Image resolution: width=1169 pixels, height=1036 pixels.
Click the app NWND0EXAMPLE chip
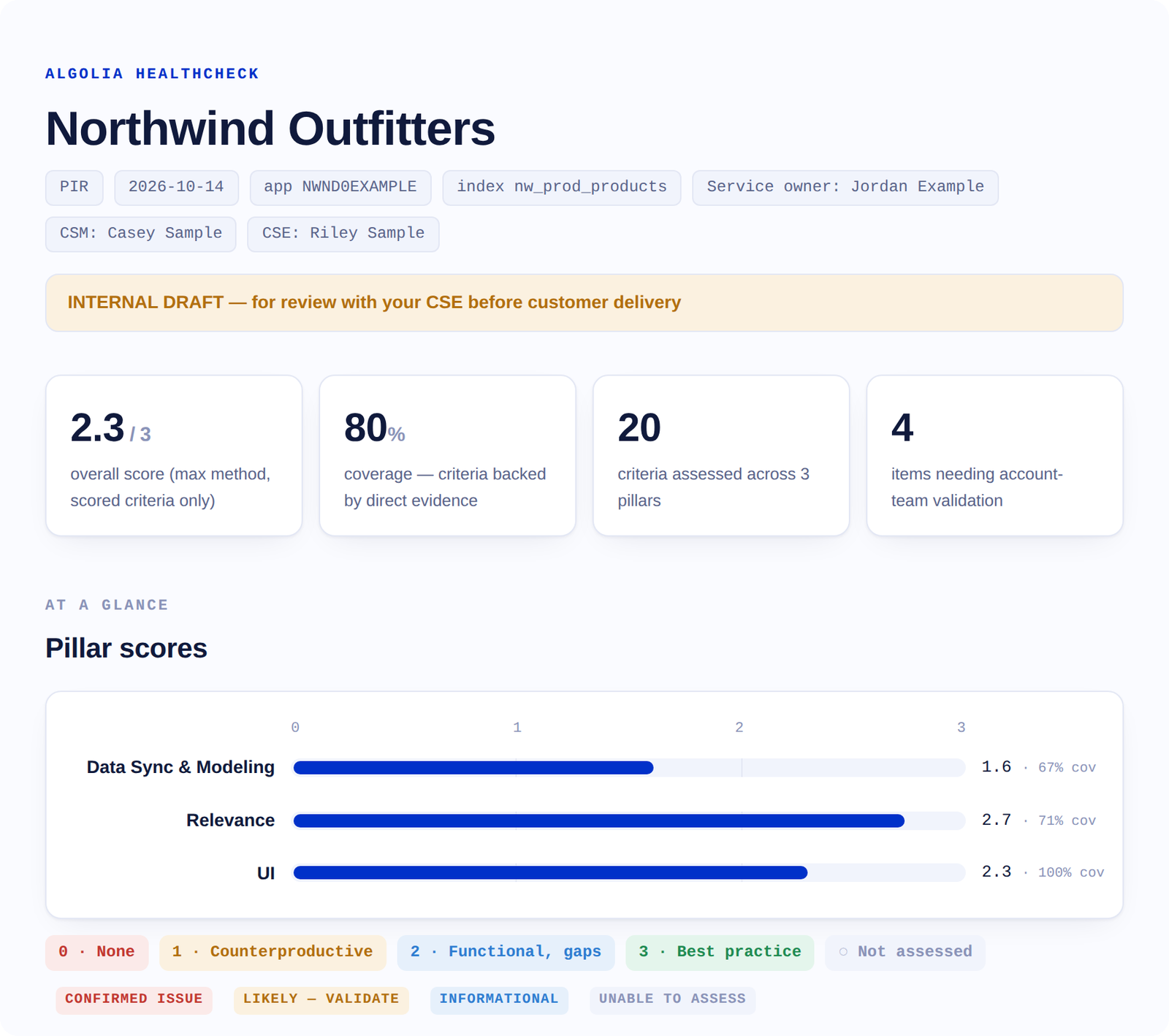(340, 188)
